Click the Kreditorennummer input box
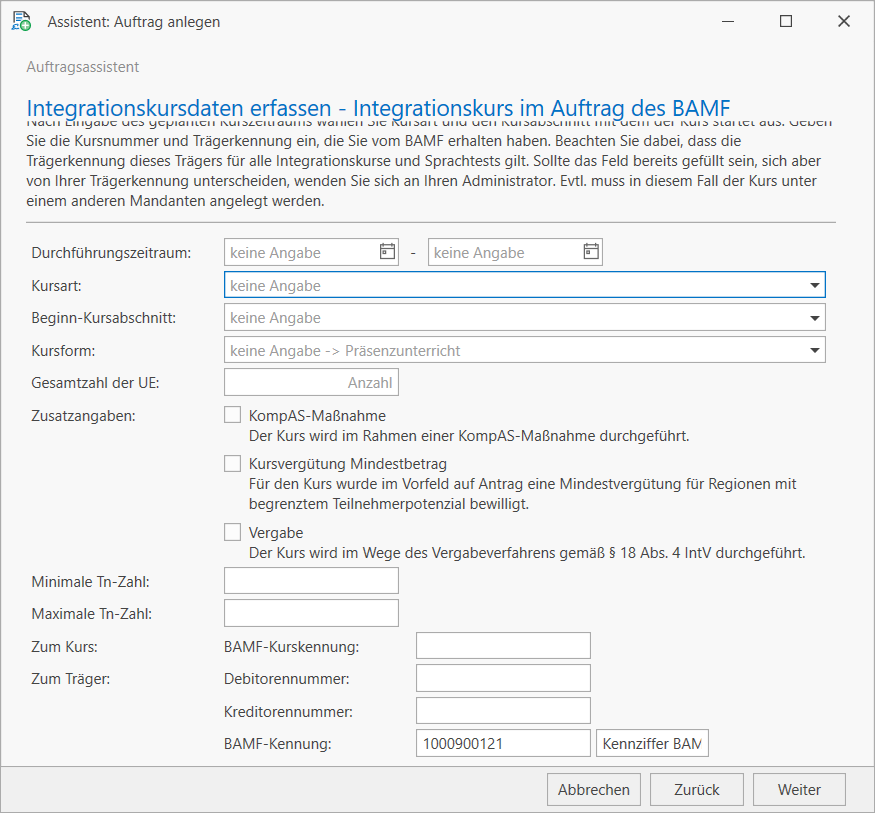The image size is (875, 813). [503, 710]
